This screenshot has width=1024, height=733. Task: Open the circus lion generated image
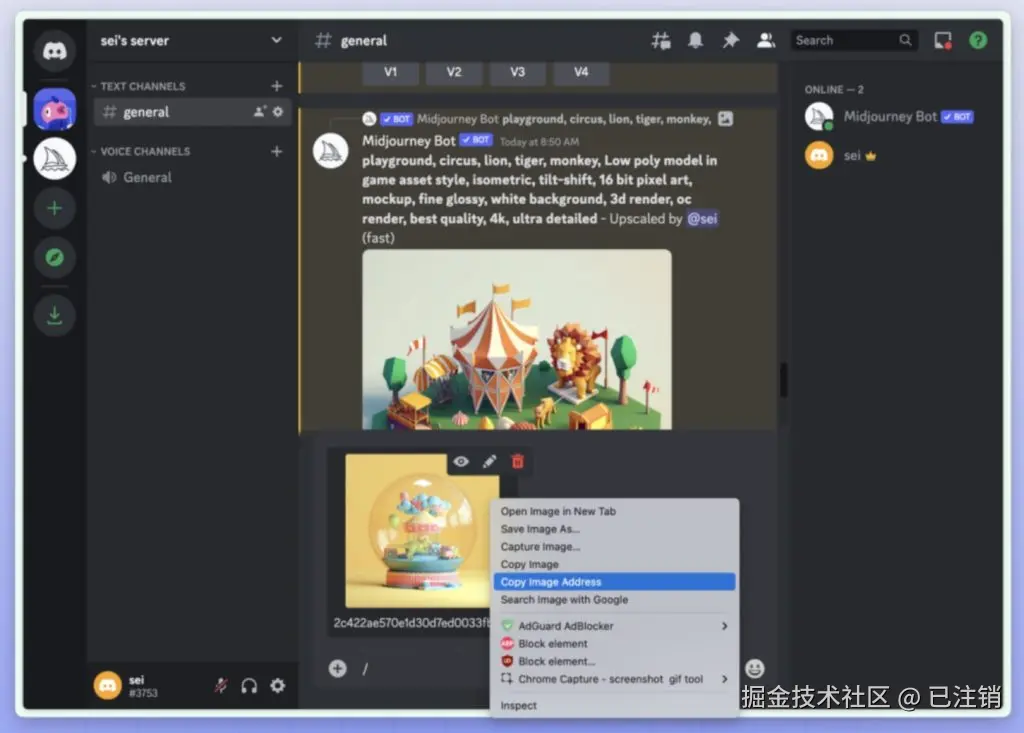click(517, 340)
